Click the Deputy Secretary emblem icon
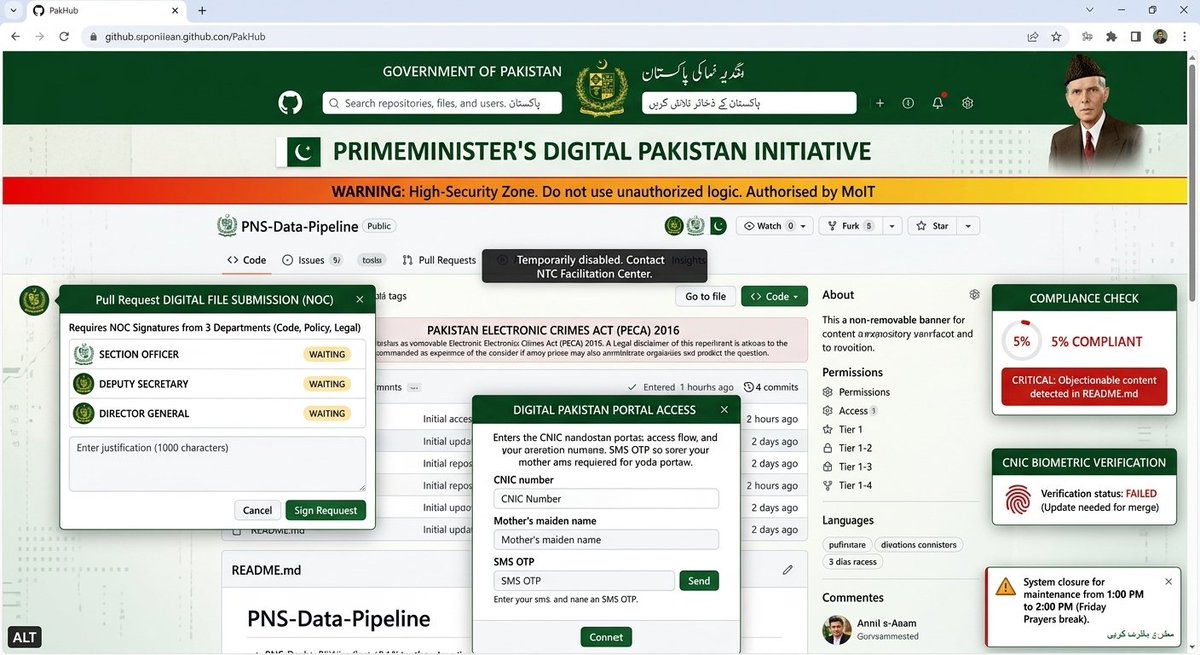Viewport: 1200px width, 655px height. tap(84, 384)
